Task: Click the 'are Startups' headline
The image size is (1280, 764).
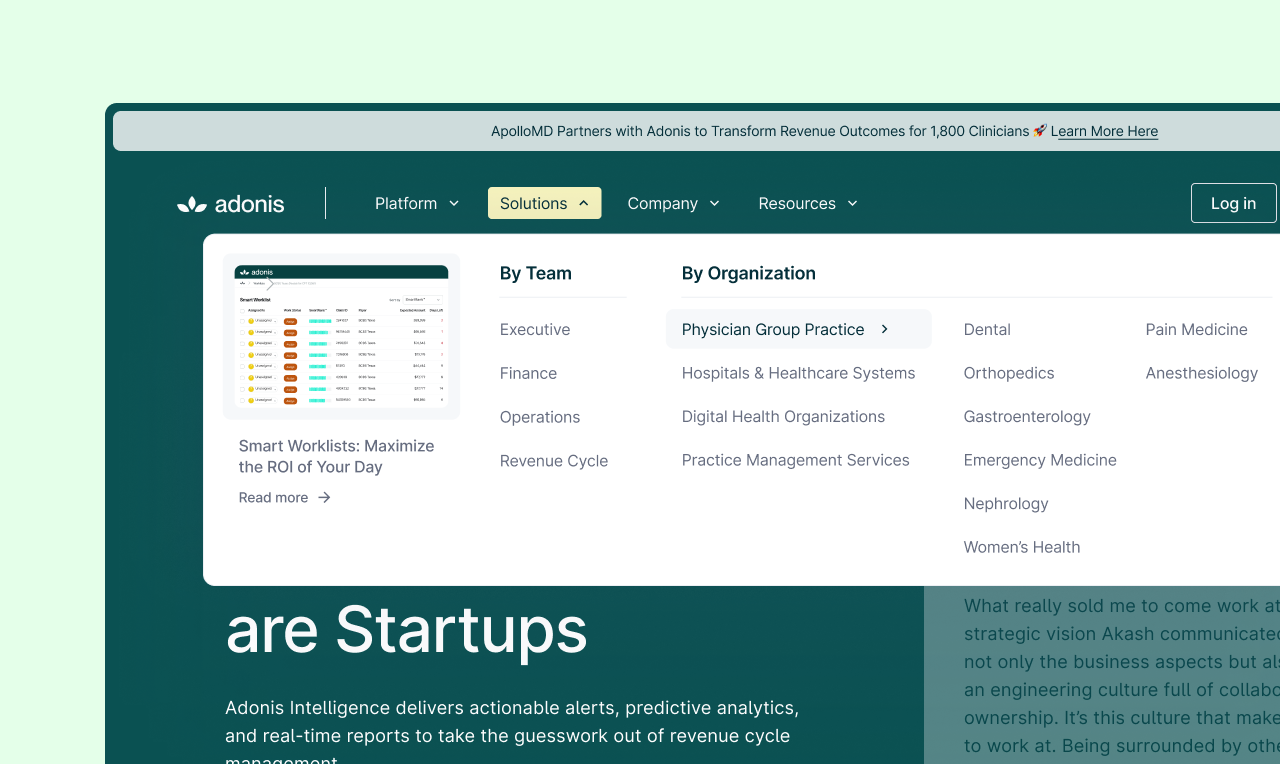Action: coord(407,629)
